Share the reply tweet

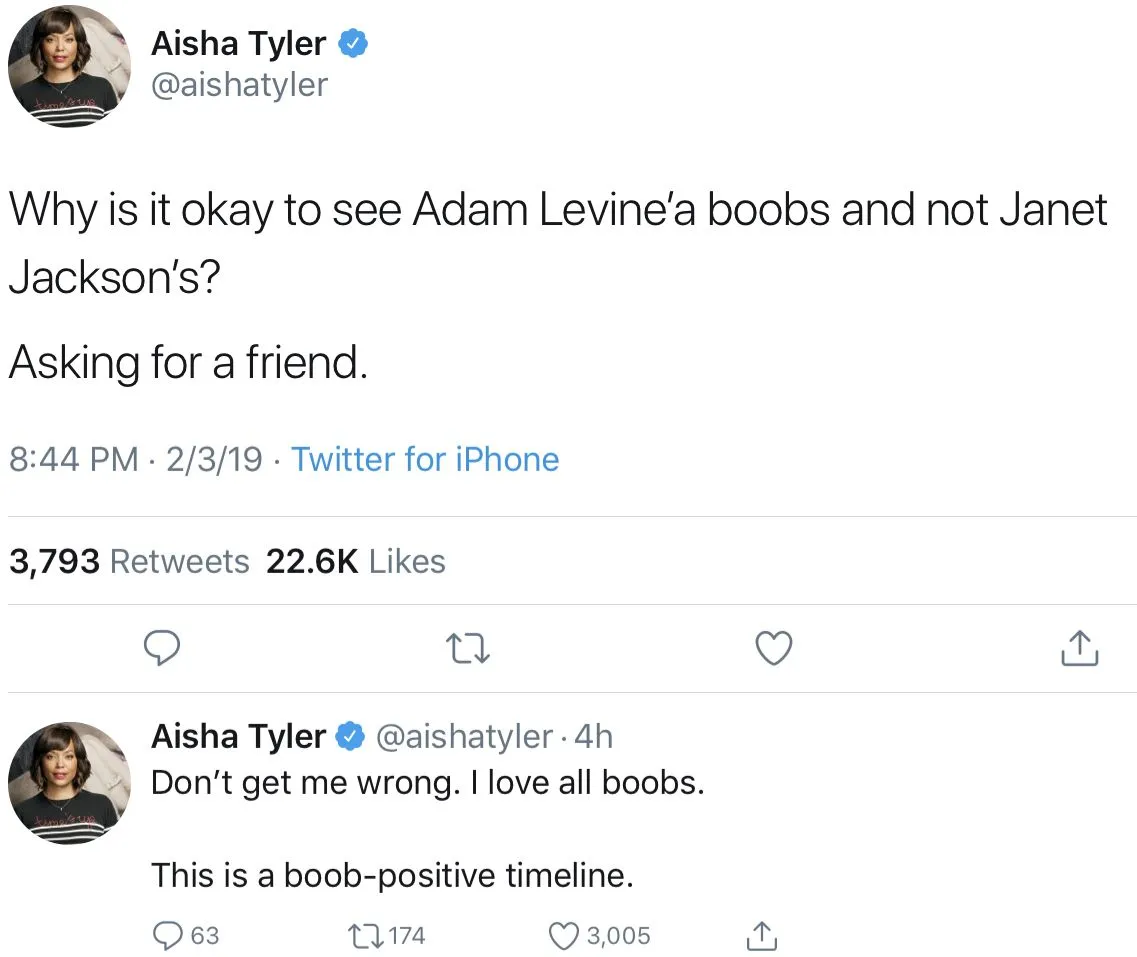coord(761,934)
